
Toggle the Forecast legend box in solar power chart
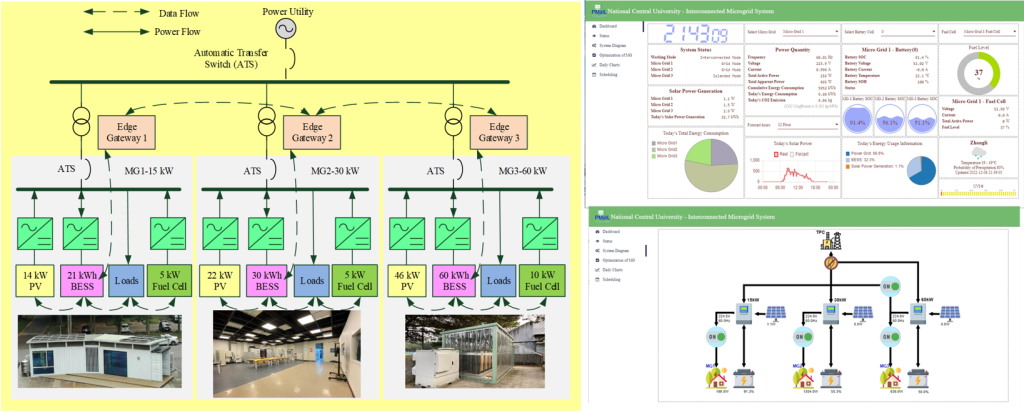coord(793,154)
